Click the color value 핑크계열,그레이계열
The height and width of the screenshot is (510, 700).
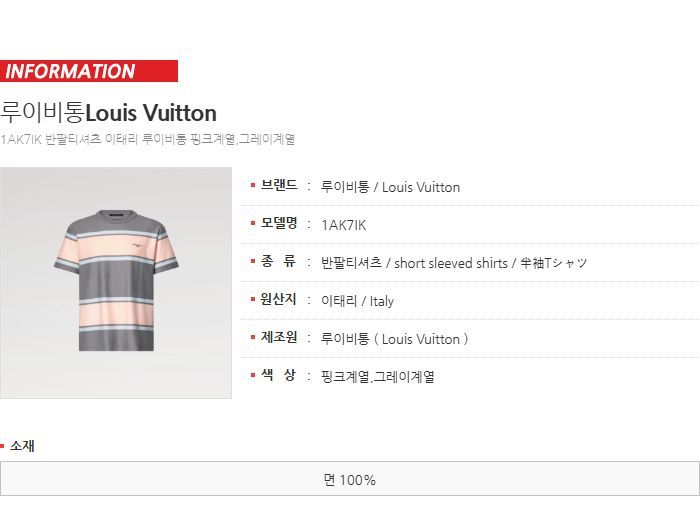tap(378, 377)
